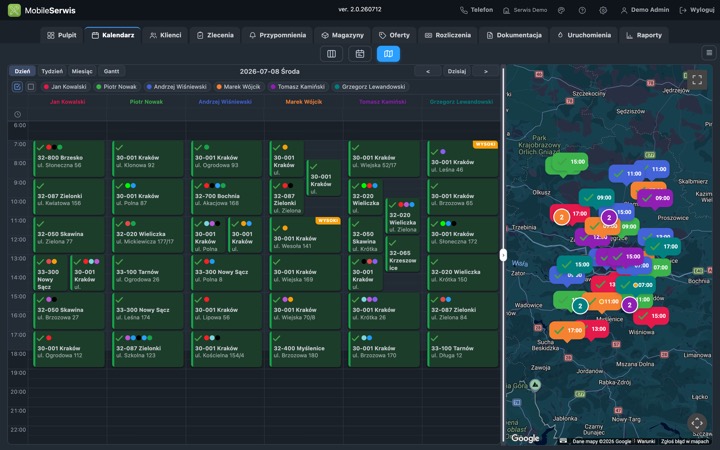Switch to the Gantt view tab

[x=111, y=71]
